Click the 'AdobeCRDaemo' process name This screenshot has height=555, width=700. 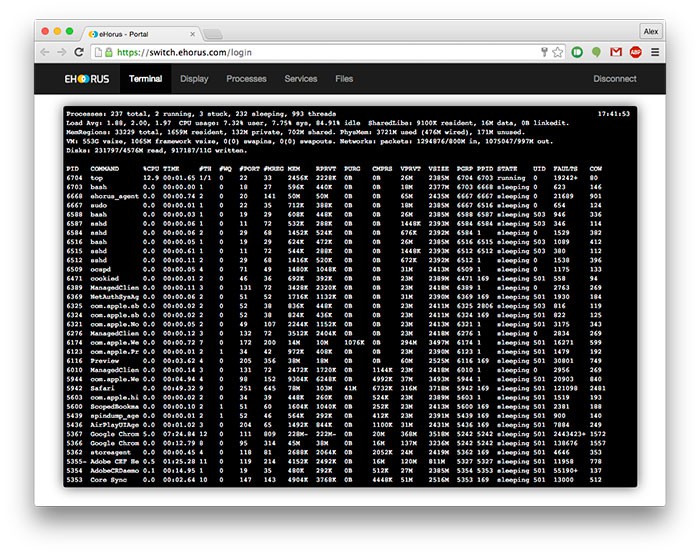click(114, 471)
